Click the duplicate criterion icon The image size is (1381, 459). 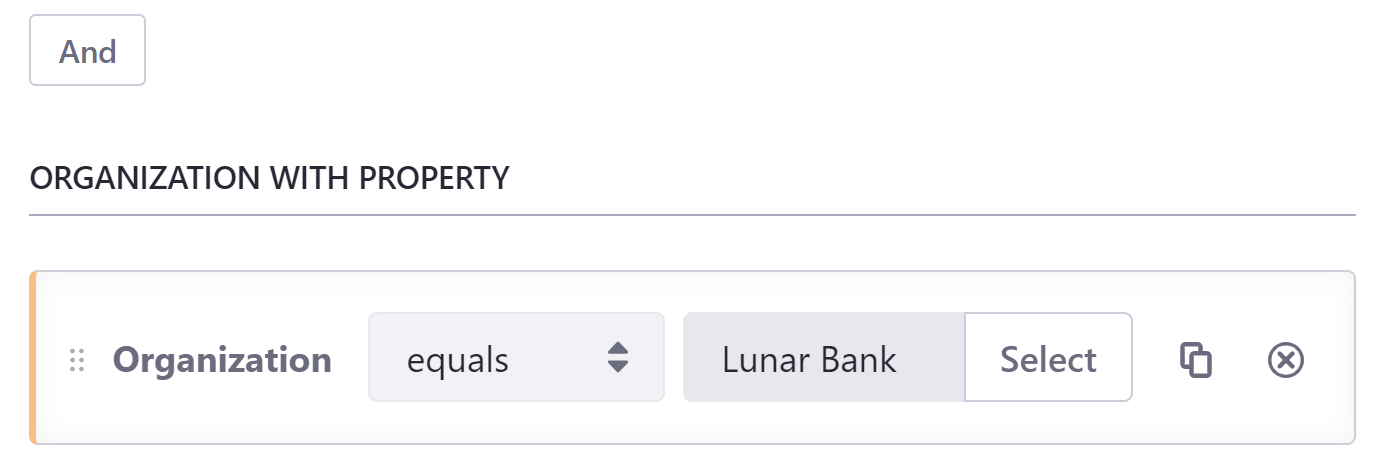point(1196,360)
